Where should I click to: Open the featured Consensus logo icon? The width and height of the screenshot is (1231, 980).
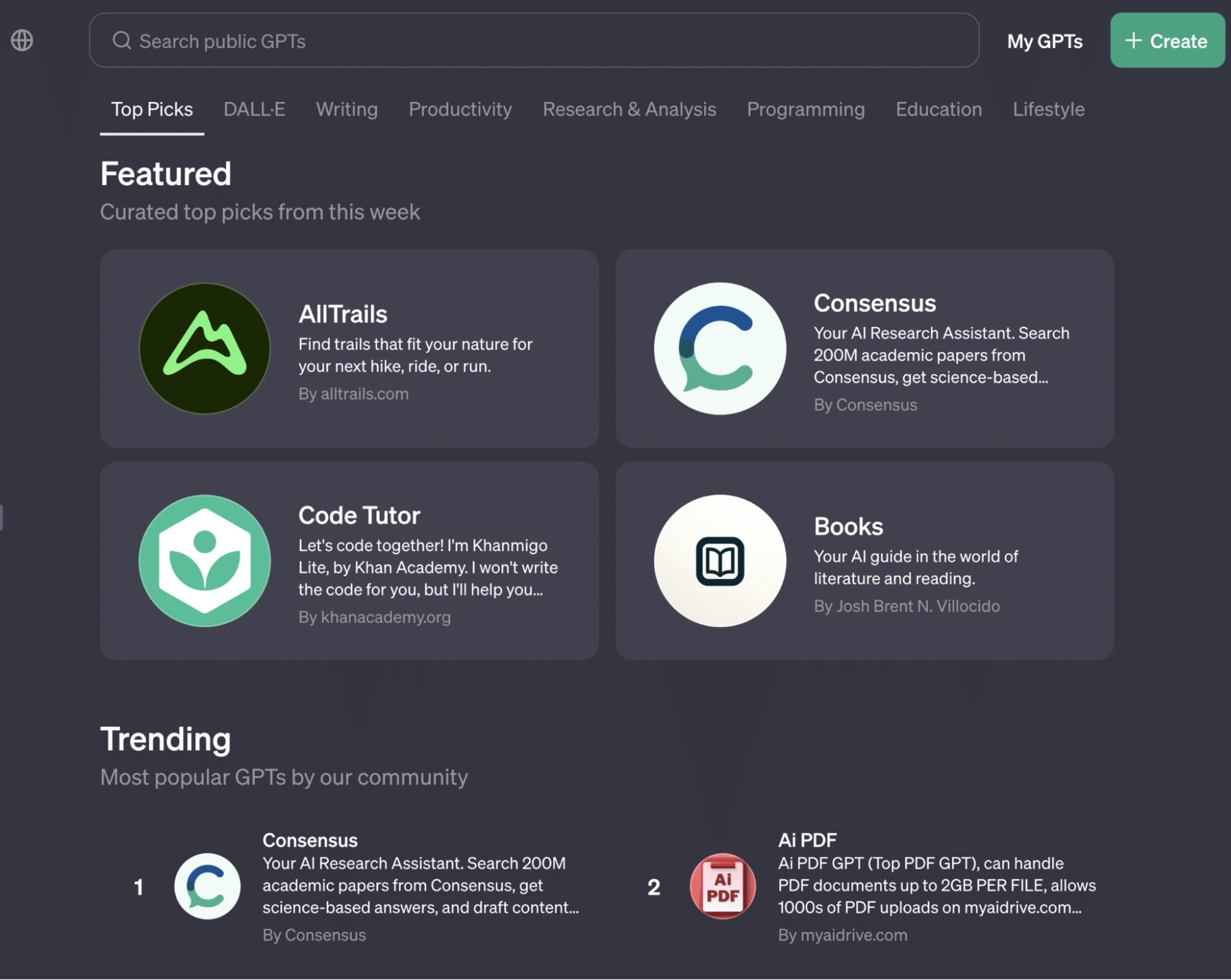[x=720, y=349]
